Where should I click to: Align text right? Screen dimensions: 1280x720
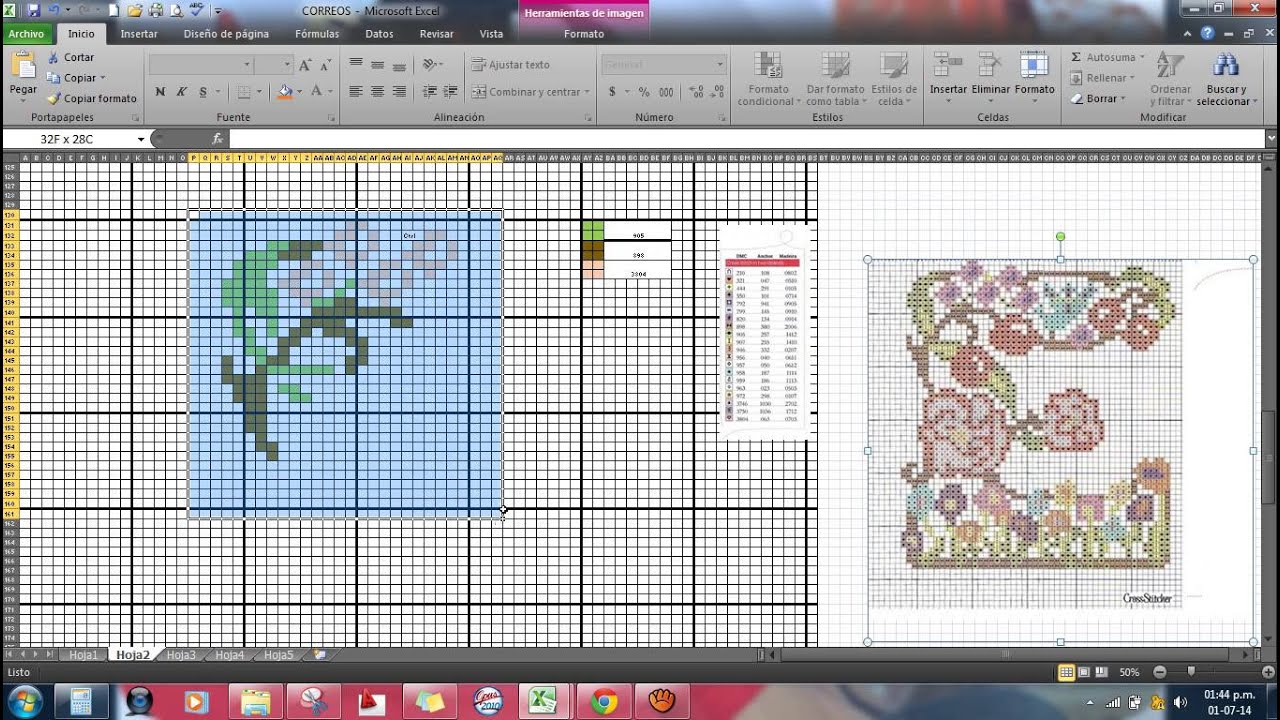[400, 92]
